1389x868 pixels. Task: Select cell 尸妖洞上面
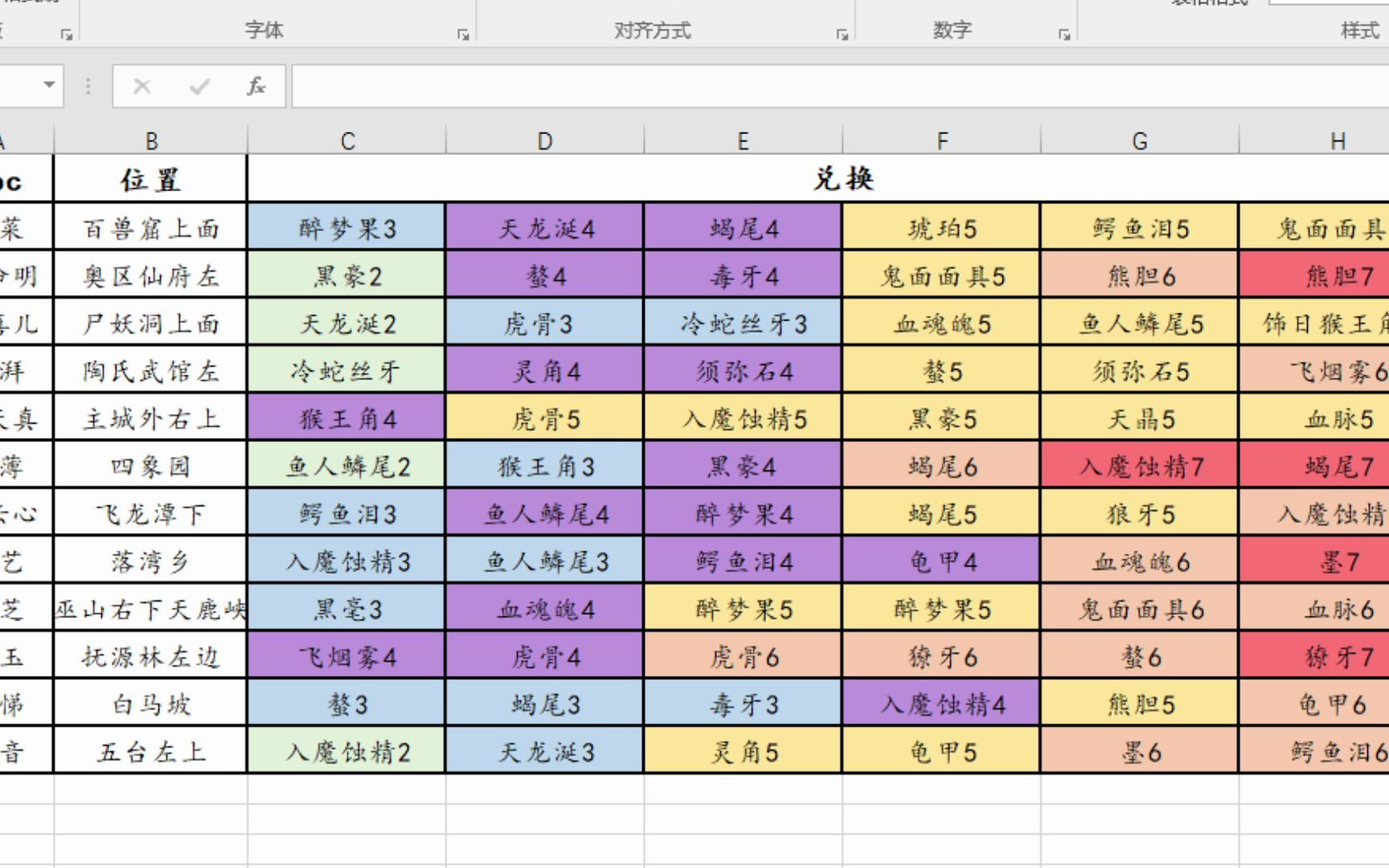(x=150, y=323)
